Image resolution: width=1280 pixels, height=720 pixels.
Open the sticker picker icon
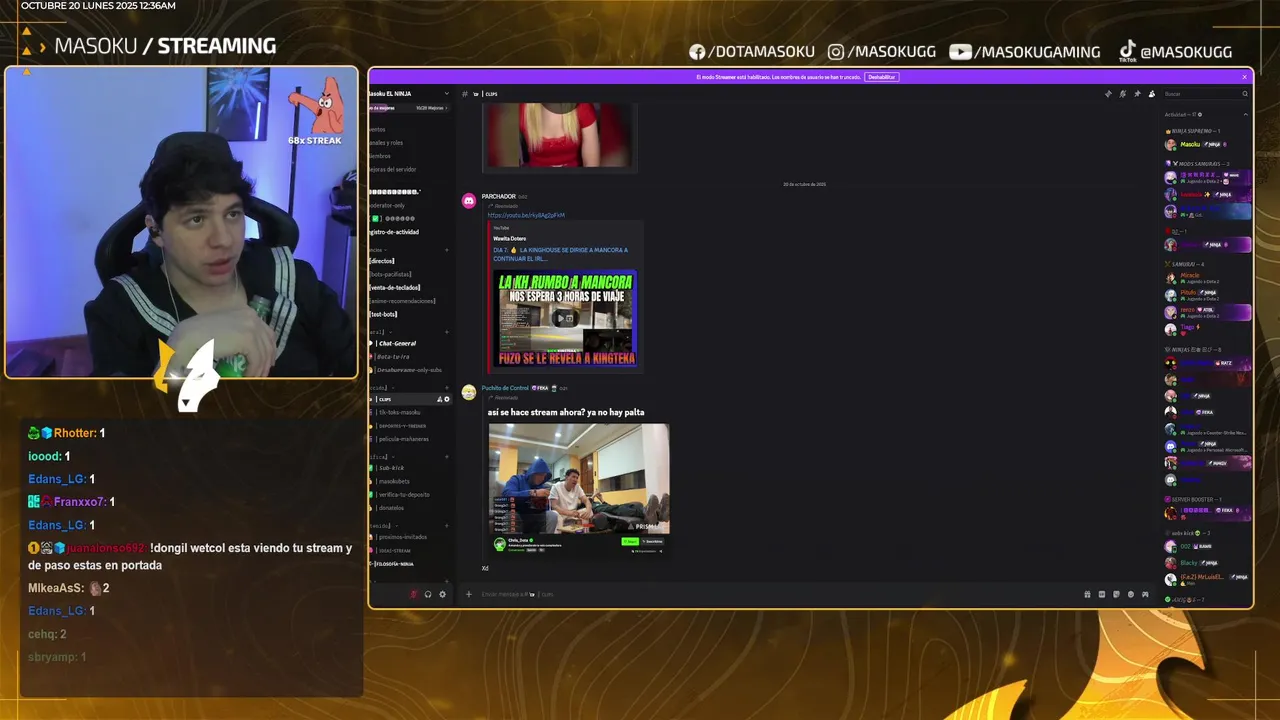coord(1116,594)
